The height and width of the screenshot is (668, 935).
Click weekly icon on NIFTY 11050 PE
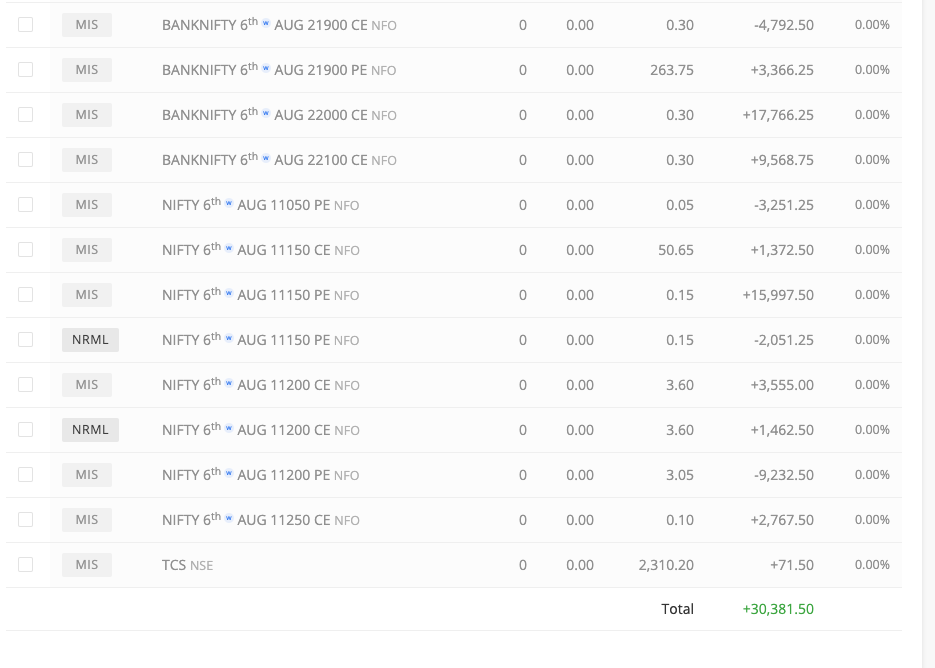click(x=228, y=203)
